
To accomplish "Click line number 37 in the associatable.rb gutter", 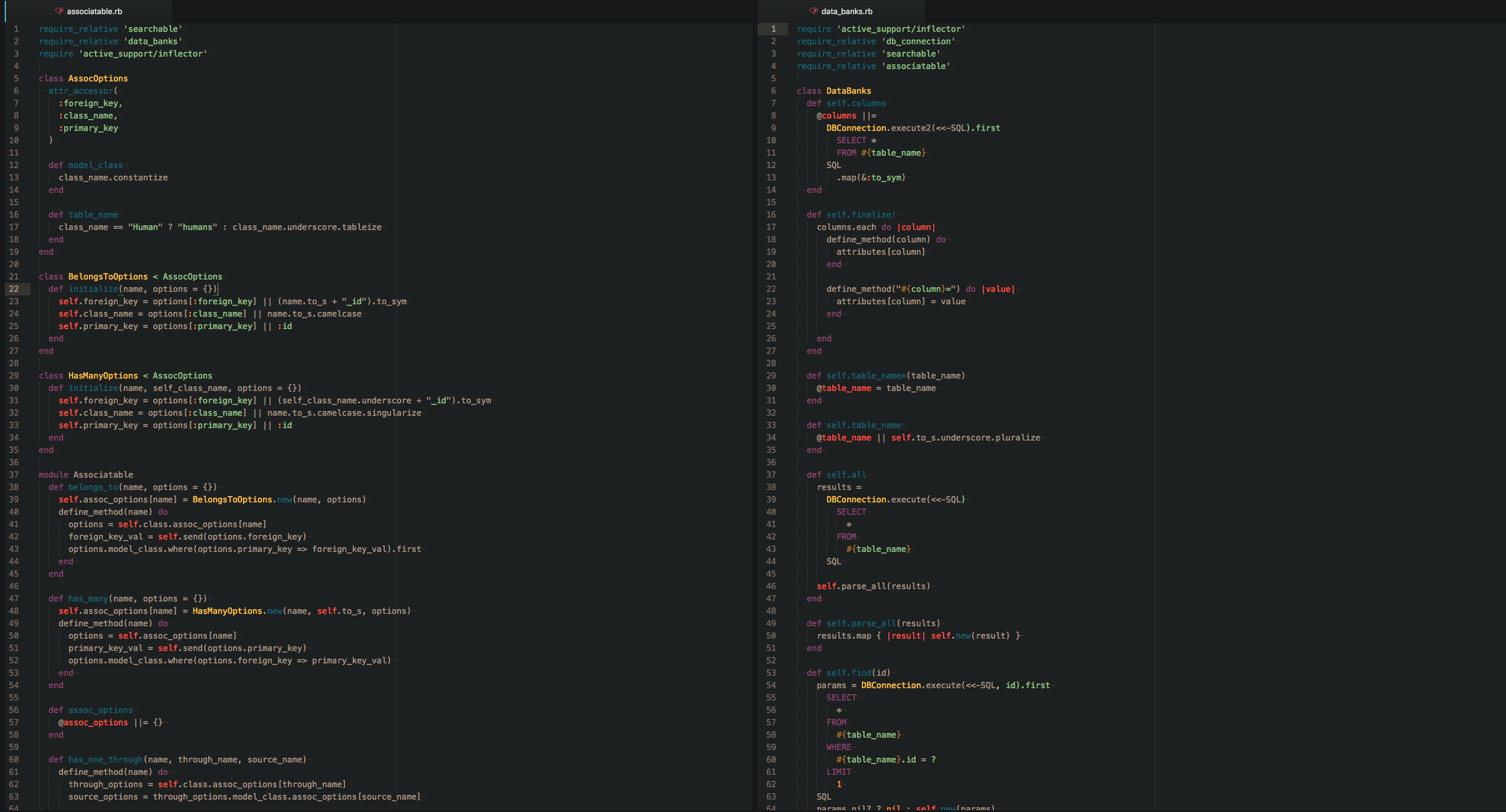I will click(x=14, y=475).
